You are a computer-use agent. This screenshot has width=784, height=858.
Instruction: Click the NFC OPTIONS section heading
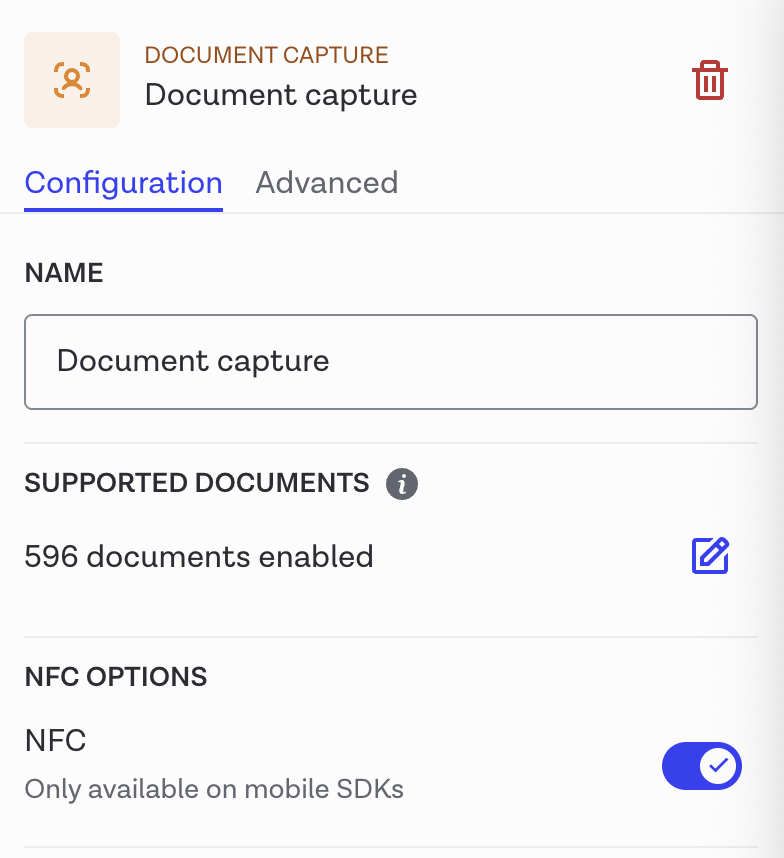[116, 677]
